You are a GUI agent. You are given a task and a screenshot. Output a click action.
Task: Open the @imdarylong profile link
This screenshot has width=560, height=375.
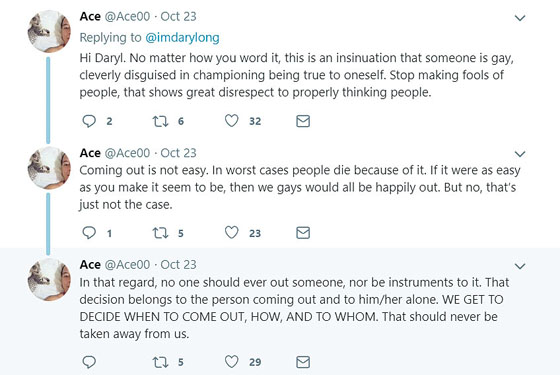pyautogui.click(x=182, y=38)
